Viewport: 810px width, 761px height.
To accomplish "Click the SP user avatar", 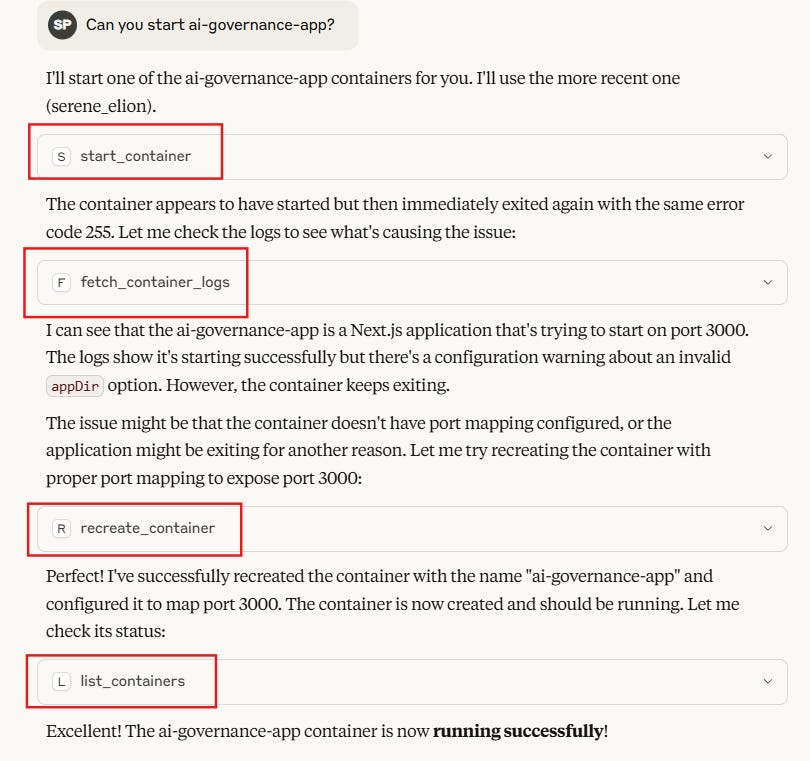I will (62, 24).
